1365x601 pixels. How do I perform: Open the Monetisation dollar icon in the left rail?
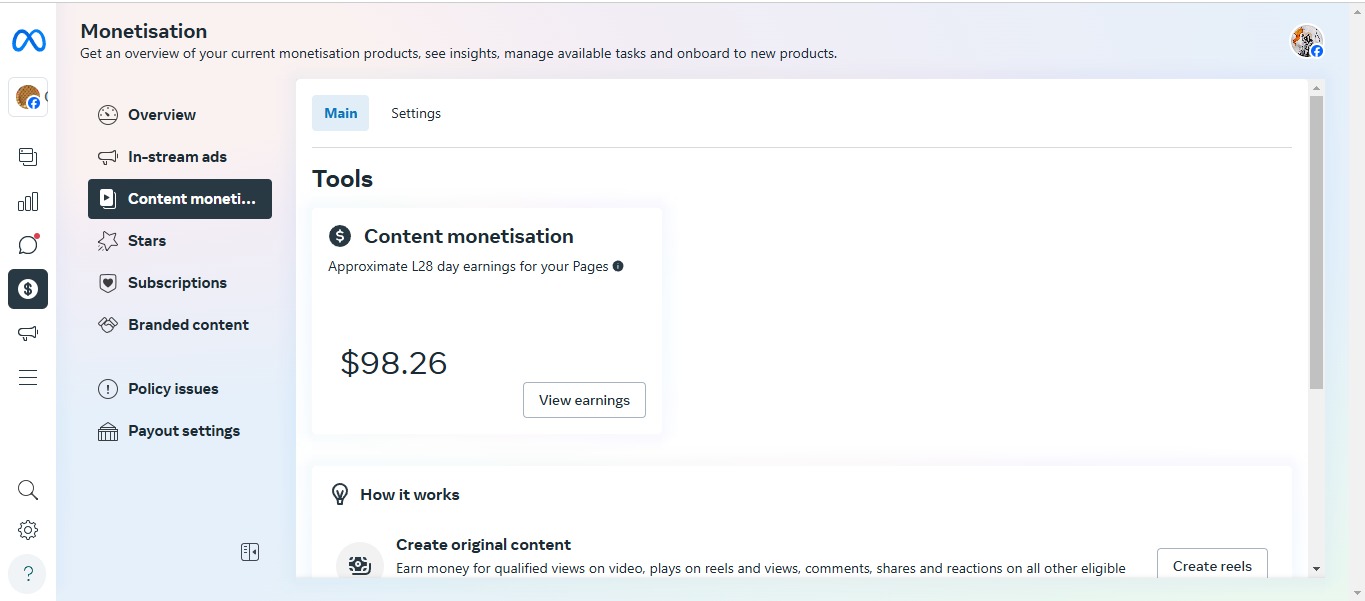27,289
